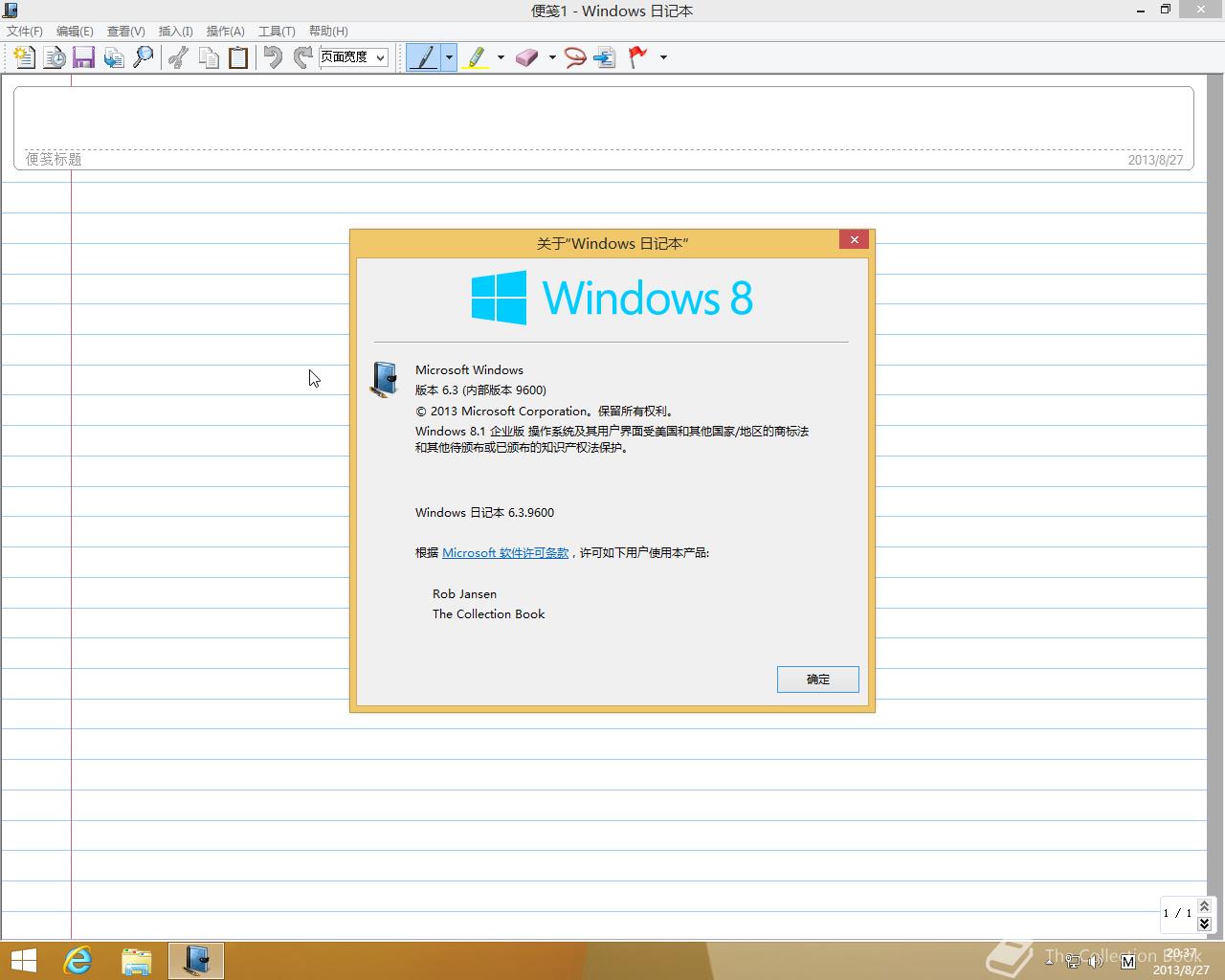Click the New Note toolbar icon

(25, 57)
